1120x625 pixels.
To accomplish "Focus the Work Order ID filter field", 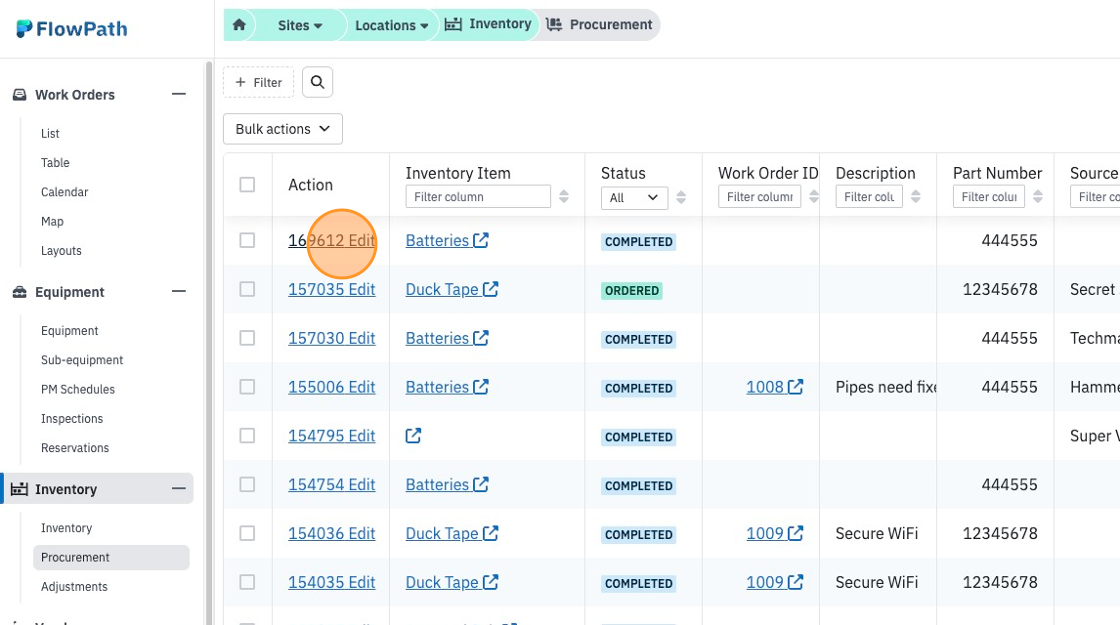I will click(x=759, y=196).
